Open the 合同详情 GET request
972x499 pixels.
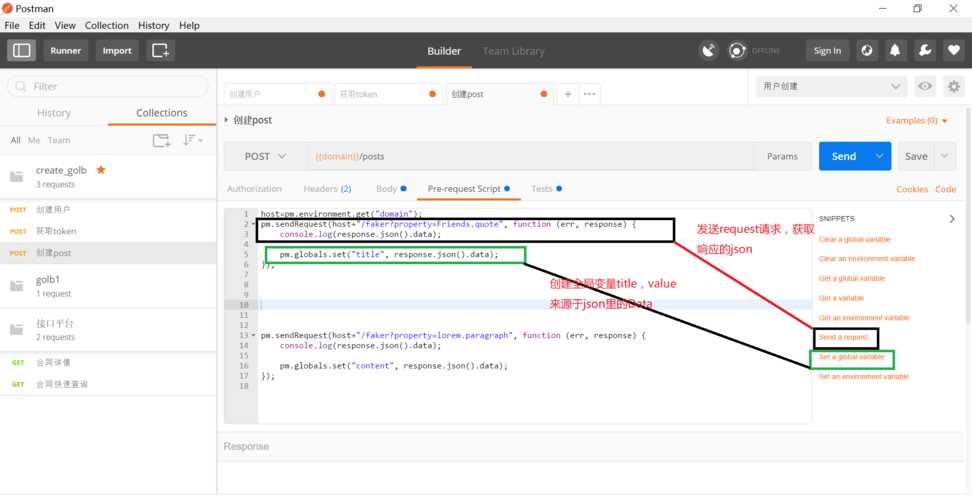[x=108, y=363]
